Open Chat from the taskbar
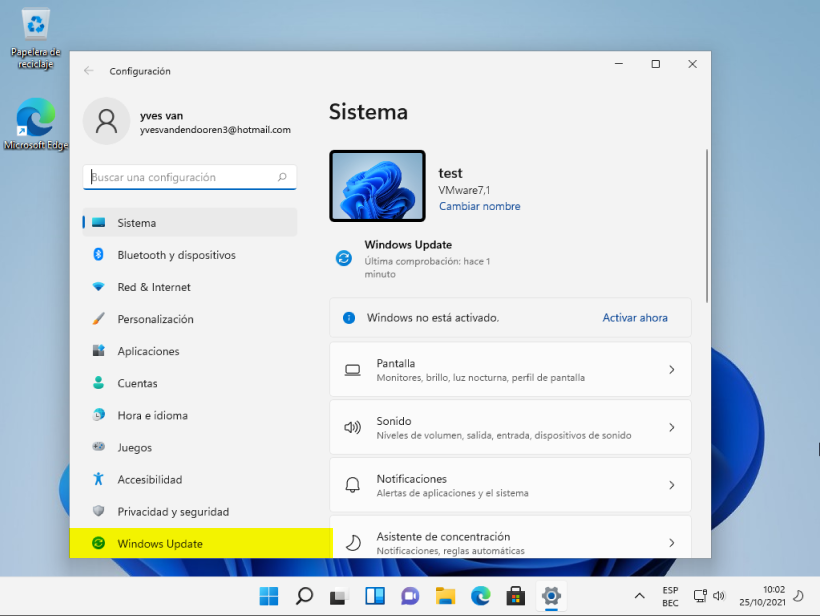The width and height of the screenshot is (820, 616). pyautogui.click(x=410, y=596)
